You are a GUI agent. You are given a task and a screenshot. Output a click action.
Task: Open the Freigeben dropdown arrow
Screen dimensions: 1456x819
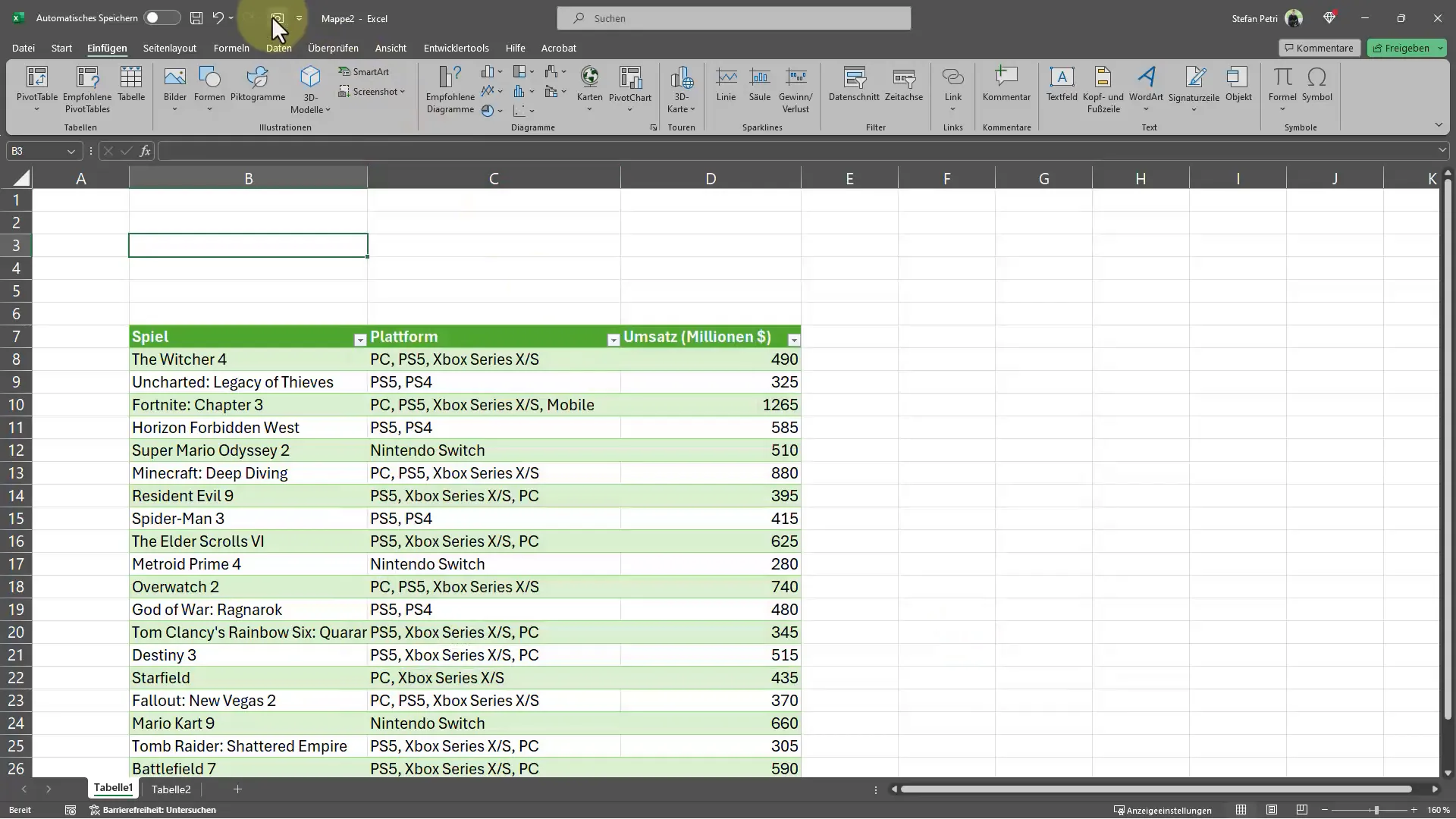click(x=1440, y=48)
